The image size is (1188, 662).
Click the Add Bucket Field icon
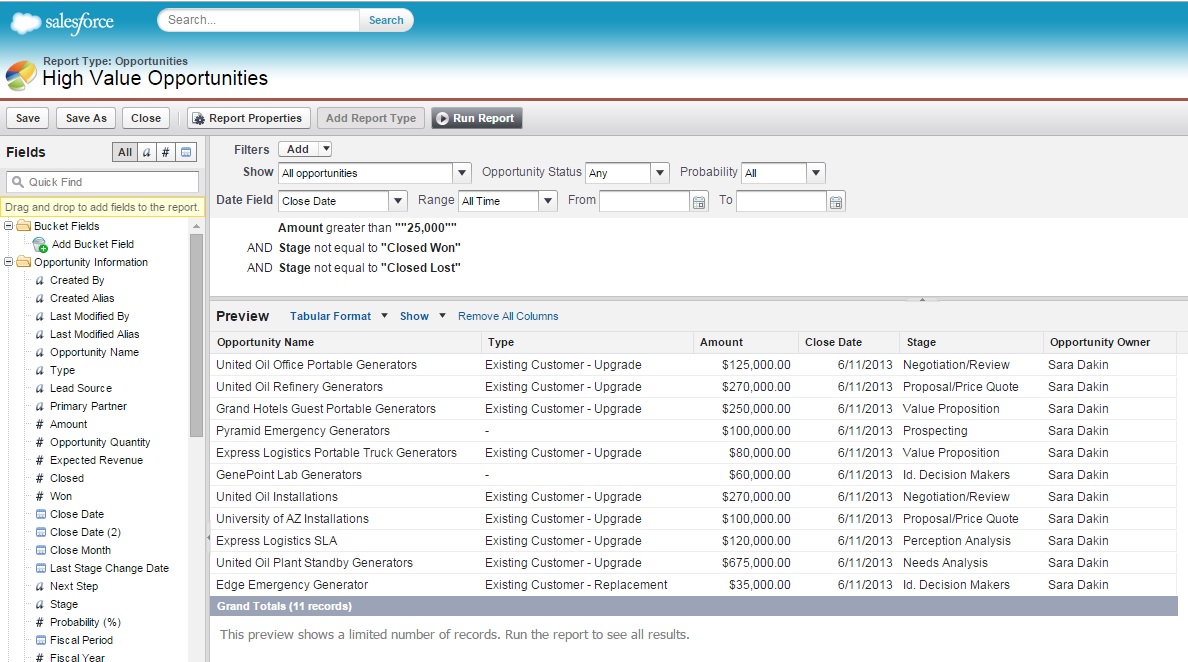point(40,245)
